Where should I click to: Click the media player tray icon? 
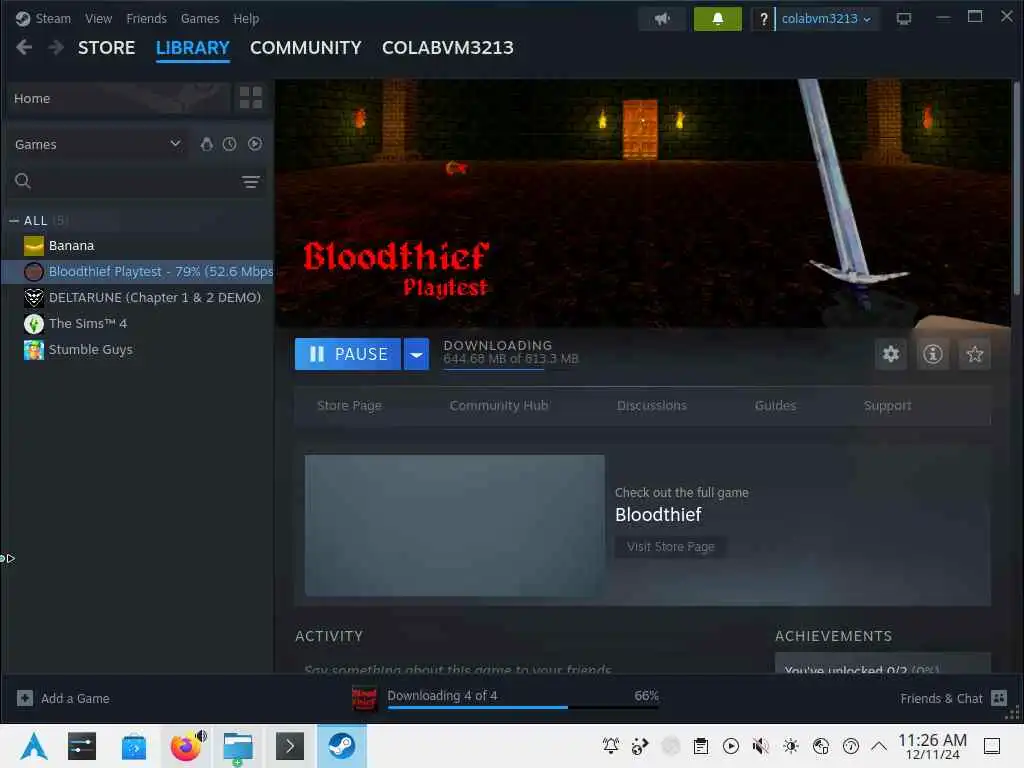tap(731, 746)
